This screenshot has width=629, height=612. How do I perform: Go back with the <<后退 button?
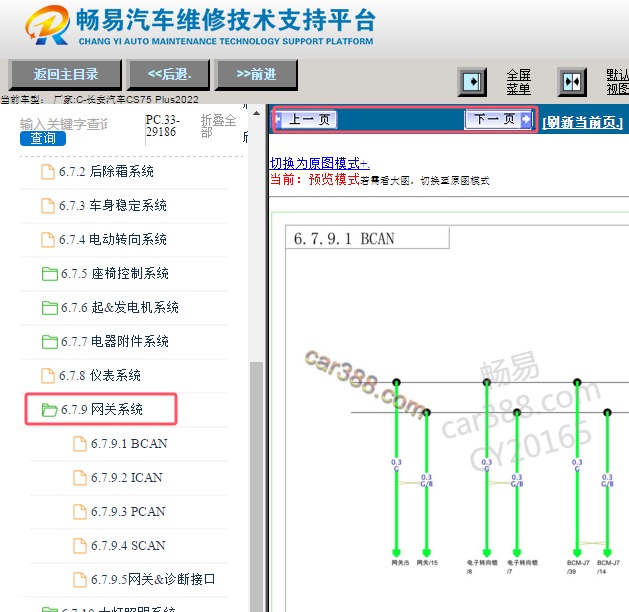coord(168,74)
